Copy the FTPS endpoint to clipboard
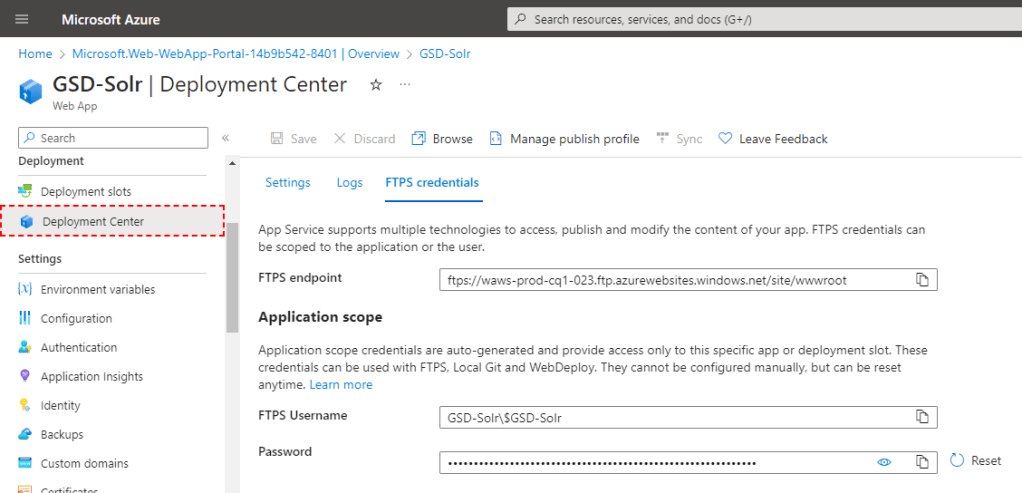Viewport: 1022px width, 493px height. click(922, 280)
